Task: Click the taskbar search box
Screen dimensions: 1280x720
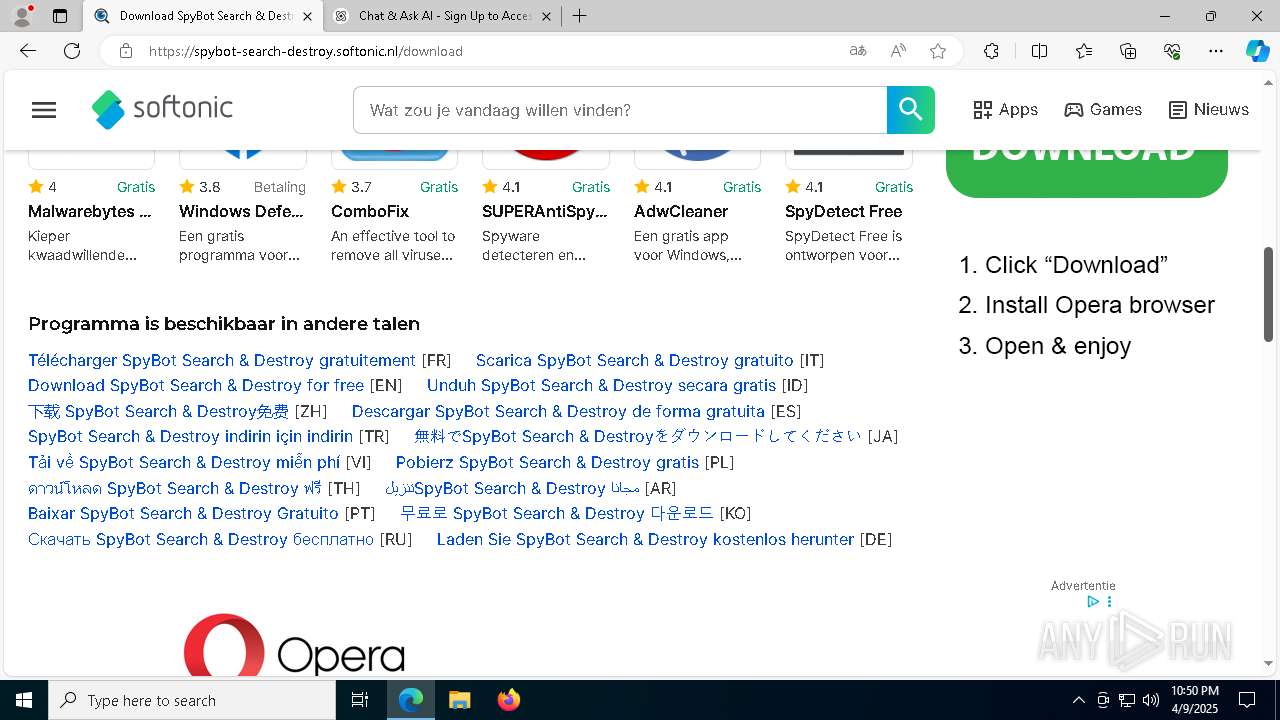Action: tap(192, 700)
